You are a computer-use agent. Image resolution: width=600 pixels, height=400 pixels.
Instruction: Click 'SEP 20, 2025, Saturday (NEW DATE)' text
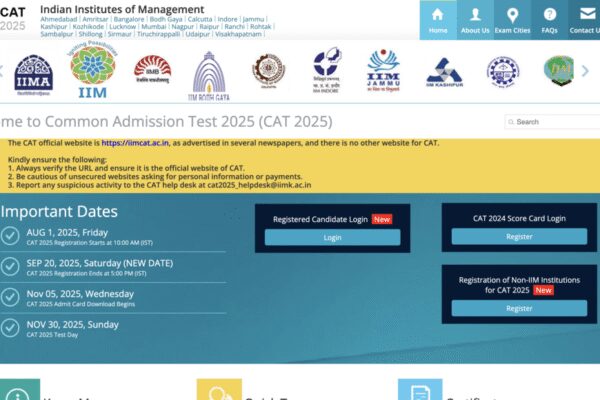[x=100, y=263]
